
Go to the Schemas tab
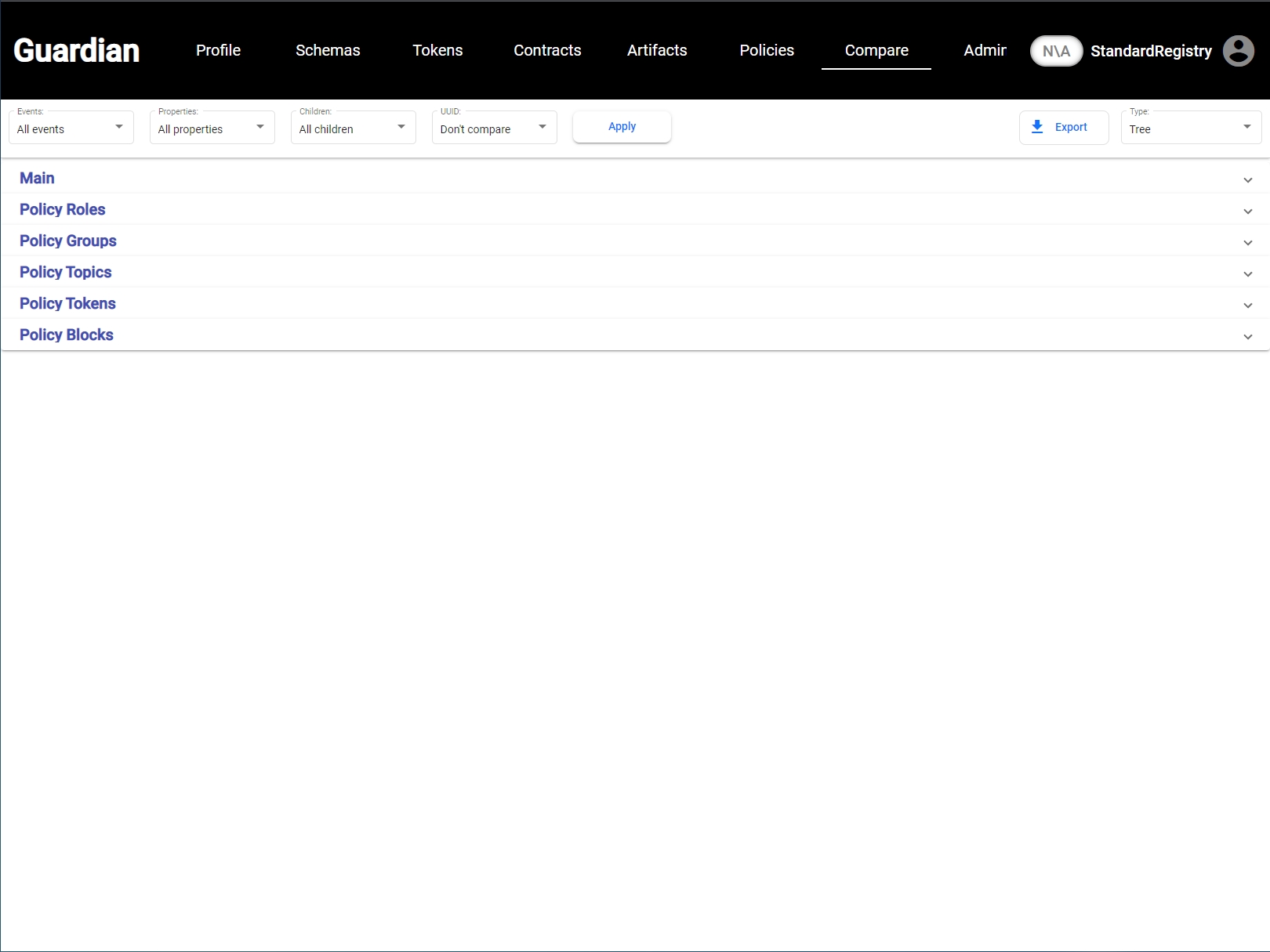[328, 51]
